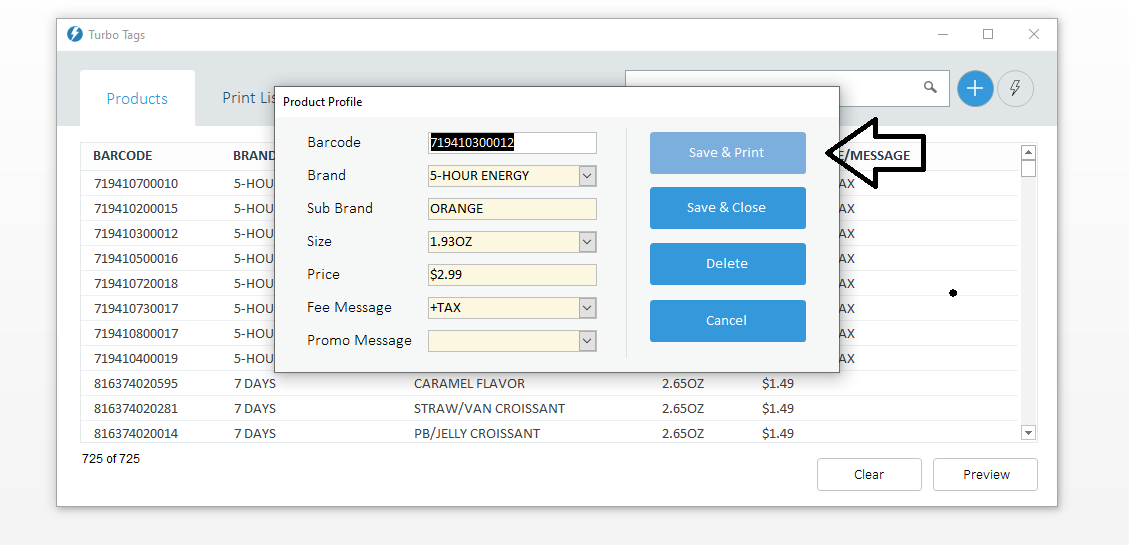
Task: Switch to the Print List tab
Action: tap(248, 98)
